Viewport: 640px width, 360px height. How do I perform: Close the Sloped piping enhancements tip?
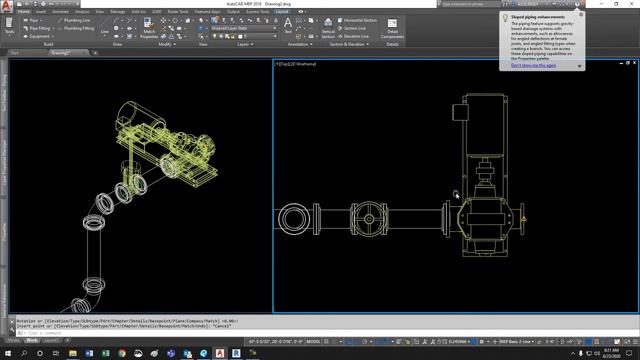point(581,14)
